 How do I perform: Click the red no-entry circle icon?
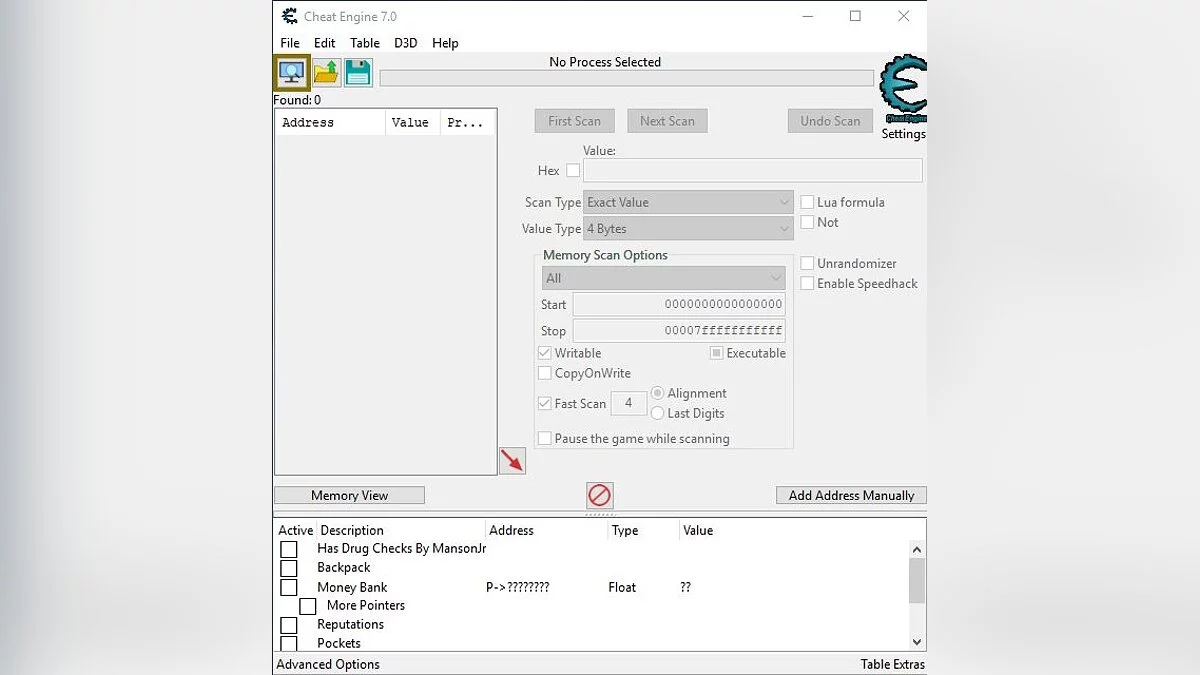pos(599,494)
